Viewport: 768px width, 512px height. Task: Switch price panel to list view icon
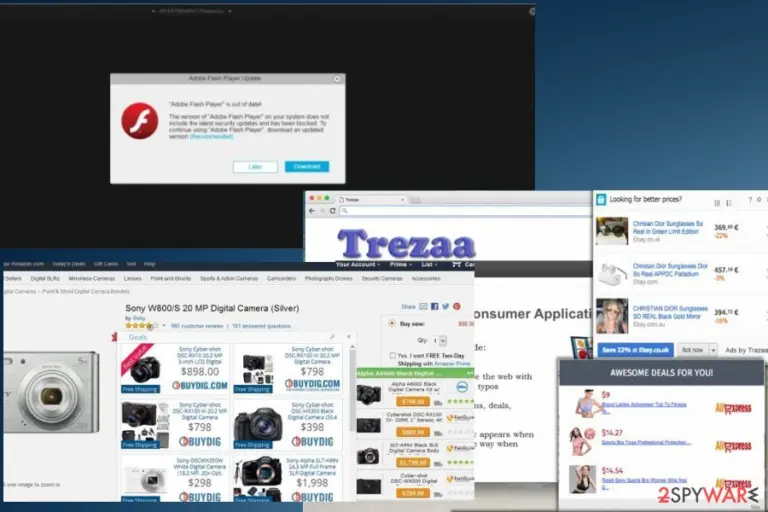(x=729, y=202)
